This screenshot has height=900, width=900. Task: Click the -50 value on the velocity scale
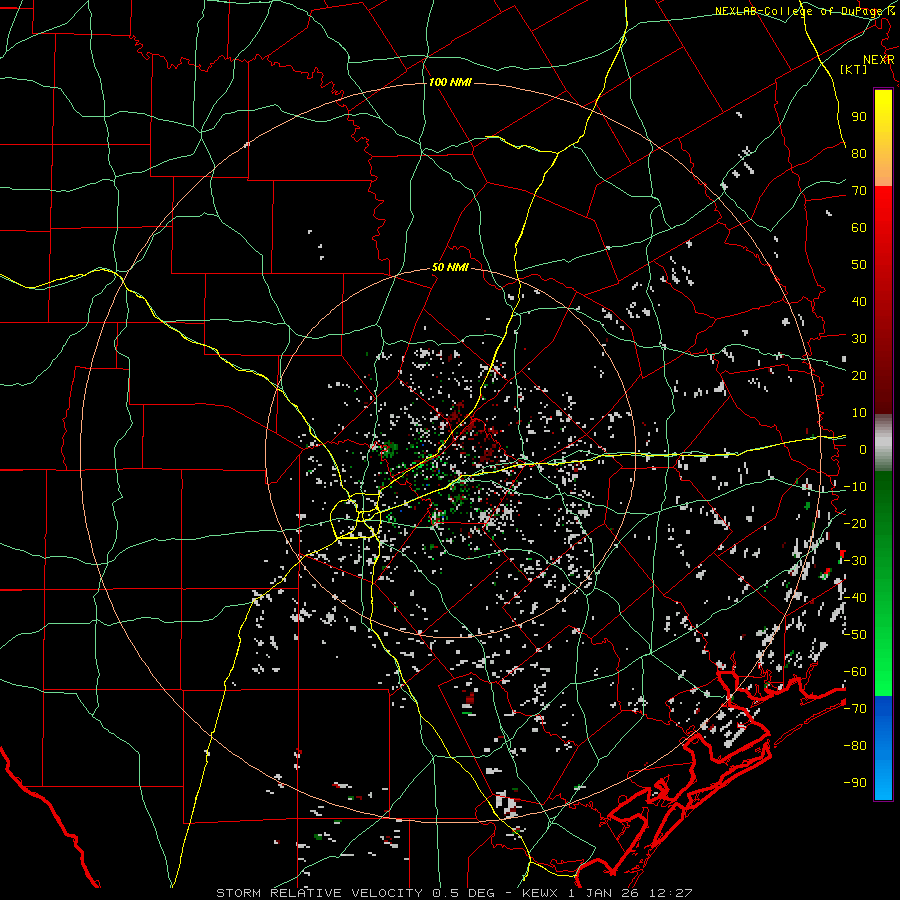point(855,635)
